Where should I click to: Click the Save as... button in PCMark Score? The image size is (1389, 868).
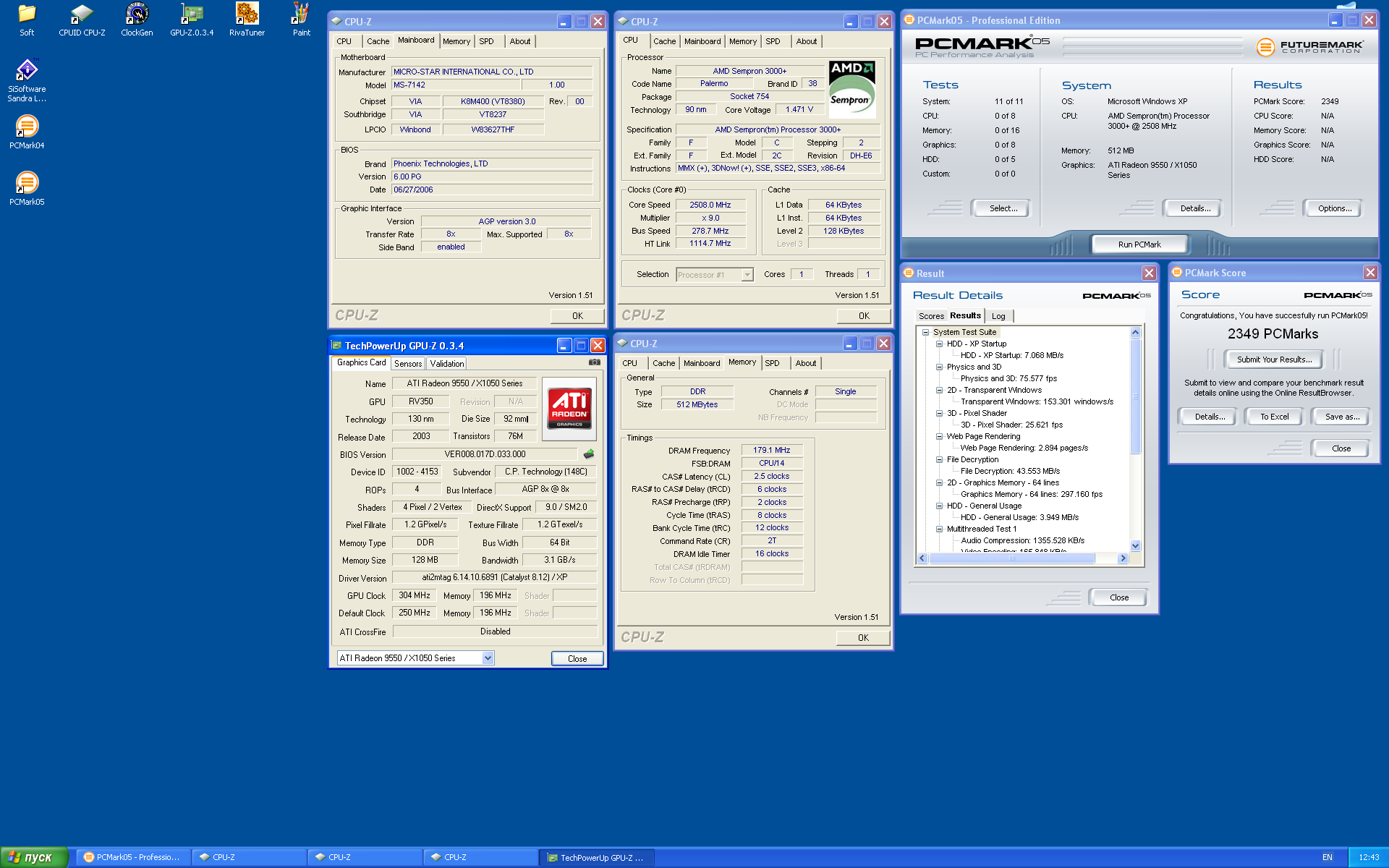click(x=1342, y=417)
